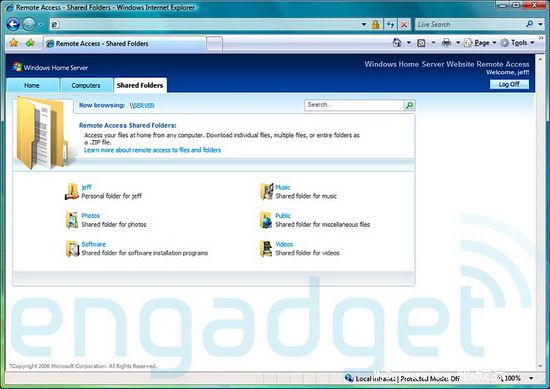Click the Internet Explorer title bar icon
Image resolution: width=550 pixels, height=389 pixels.
click(10, 7)
